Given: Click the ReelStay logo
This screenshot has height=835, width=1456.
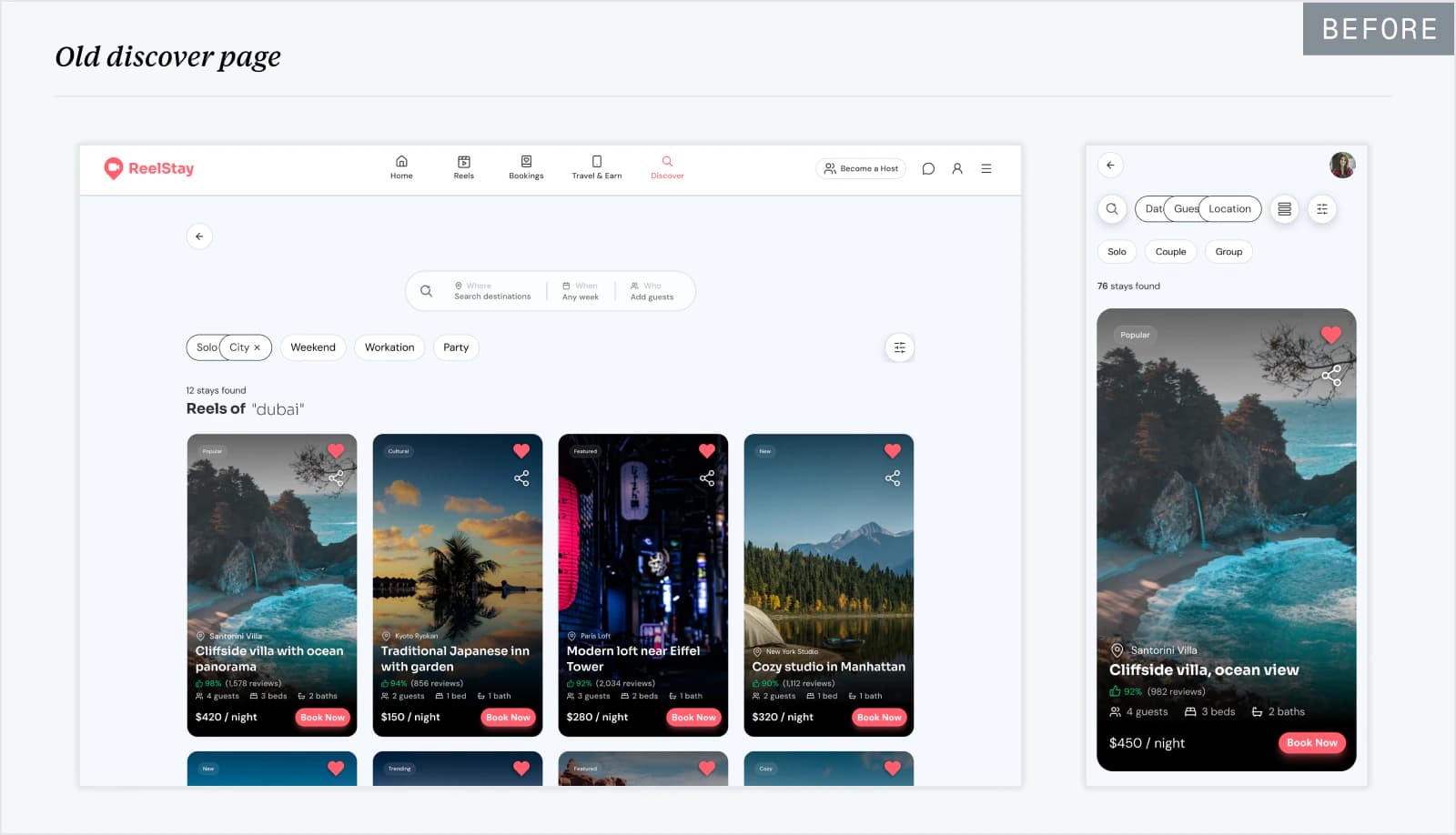Looking at the screenshot, I should 149,168.
